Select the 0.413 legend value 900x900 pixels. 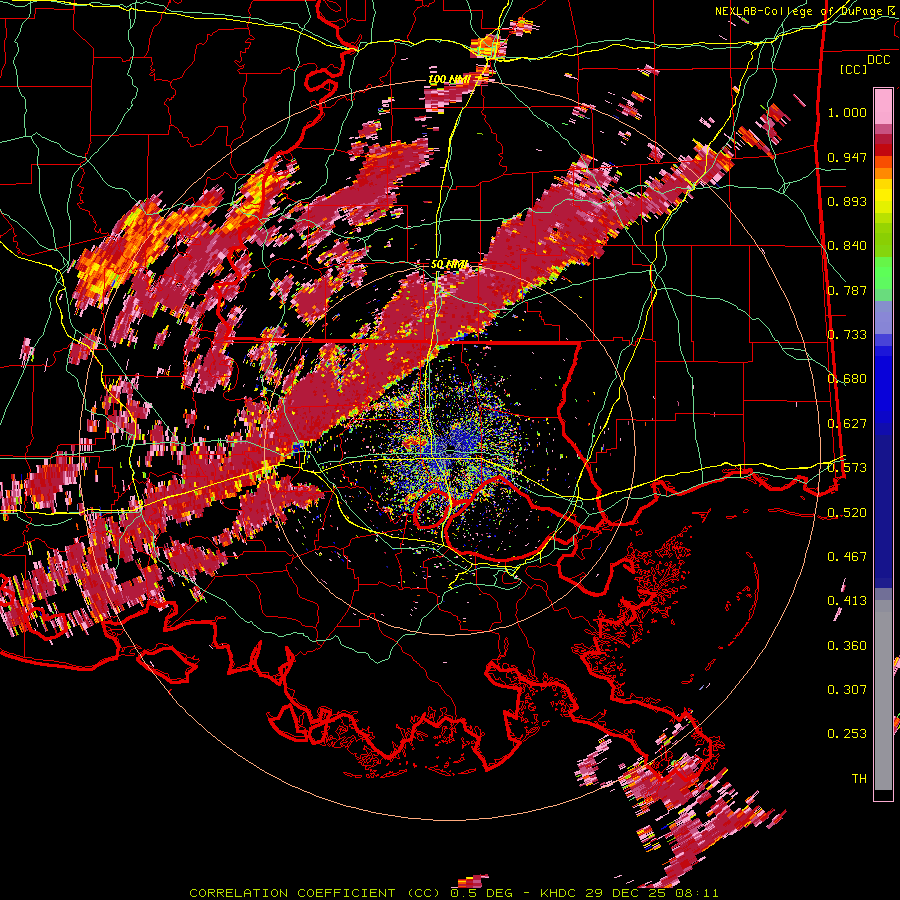pos(847,601)
